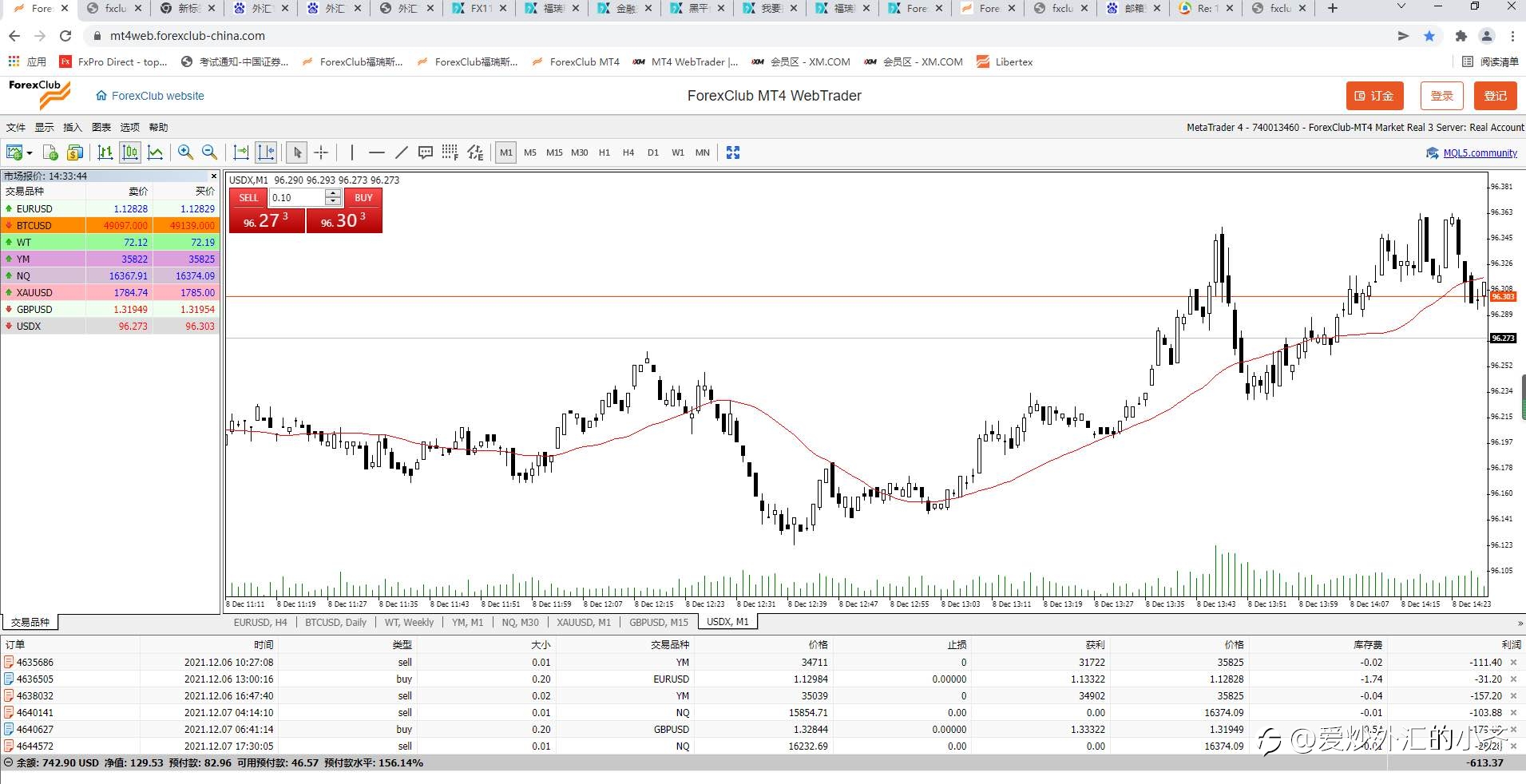Close order 4635686 with its X icon
This screenshot has width=1526, height=784.
(x=1513, y=663)
